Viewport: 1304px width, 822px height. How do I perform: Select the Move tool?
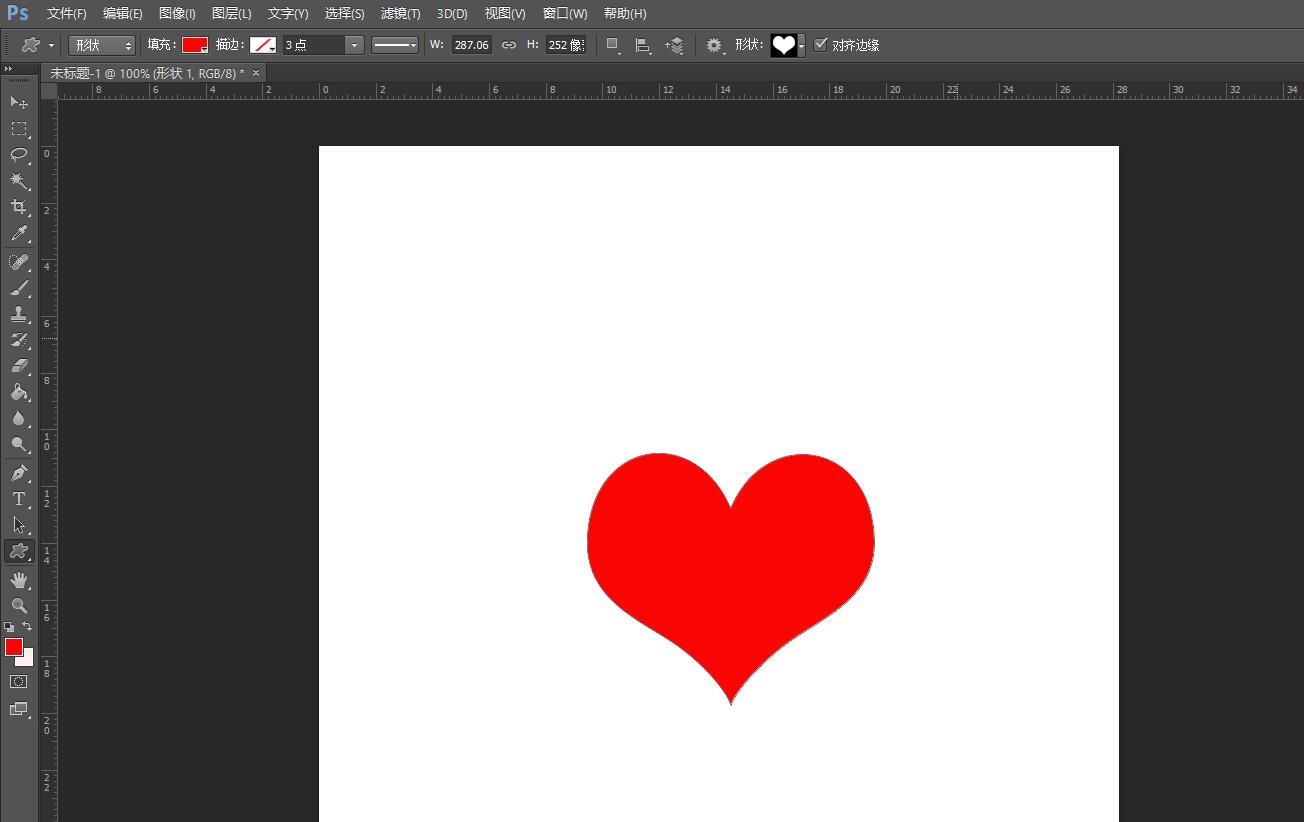tap(18, 102)
